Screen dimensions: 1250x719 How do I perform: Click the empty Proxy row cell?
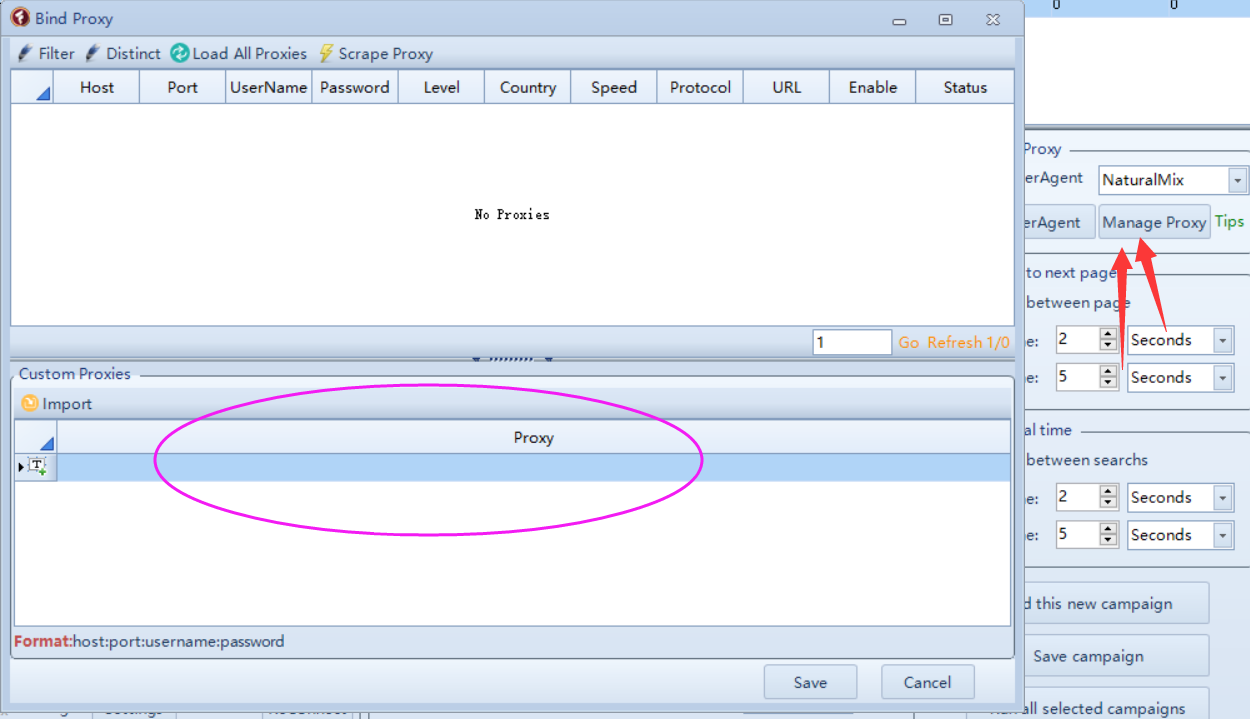533,467
